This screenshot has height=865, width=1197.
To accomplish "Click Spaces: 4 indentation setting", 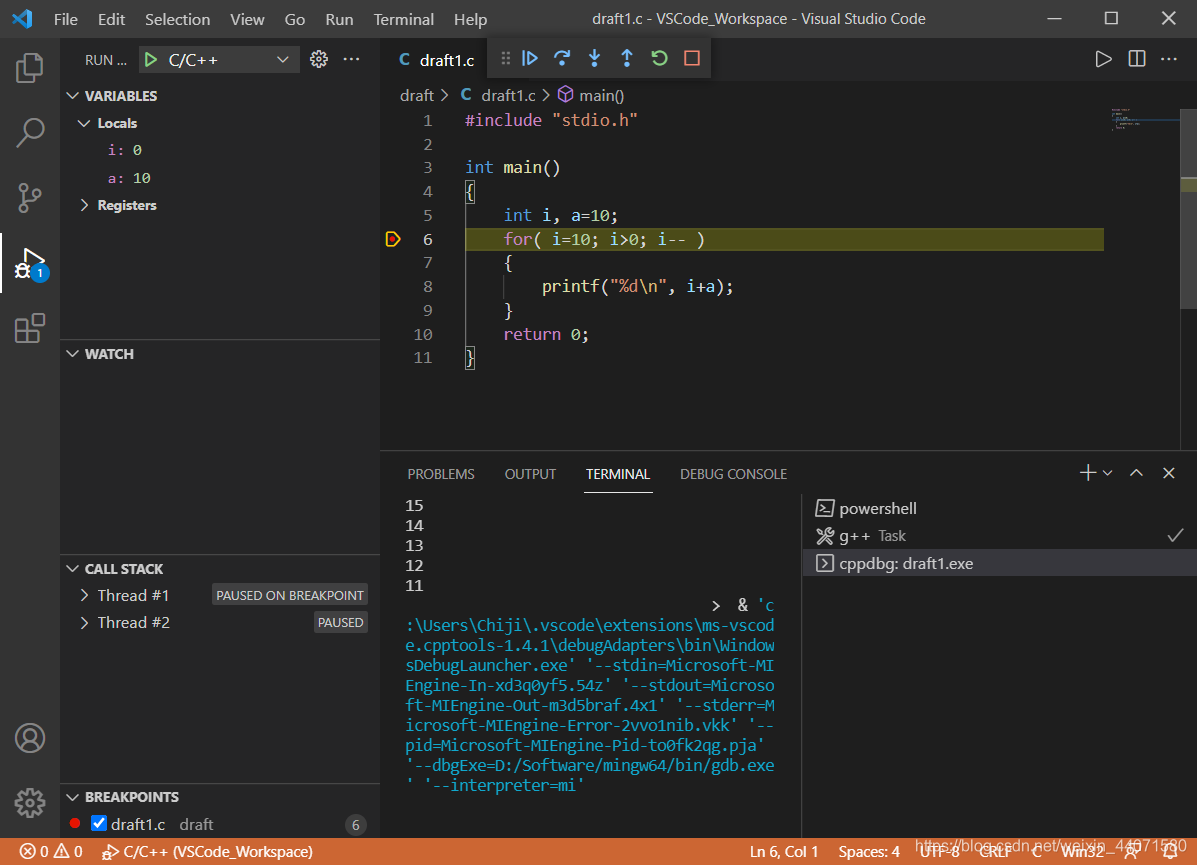I will click(869, 851).
